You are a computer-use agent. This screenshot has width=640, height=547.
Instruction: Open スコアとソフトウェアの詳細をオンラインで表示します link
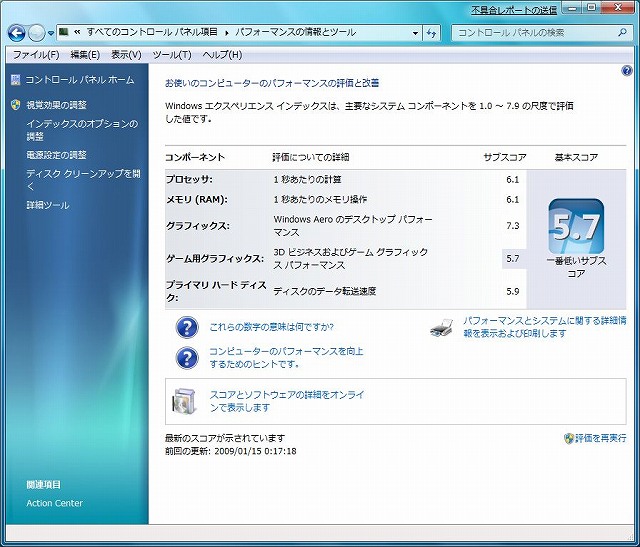pos(287,401)
